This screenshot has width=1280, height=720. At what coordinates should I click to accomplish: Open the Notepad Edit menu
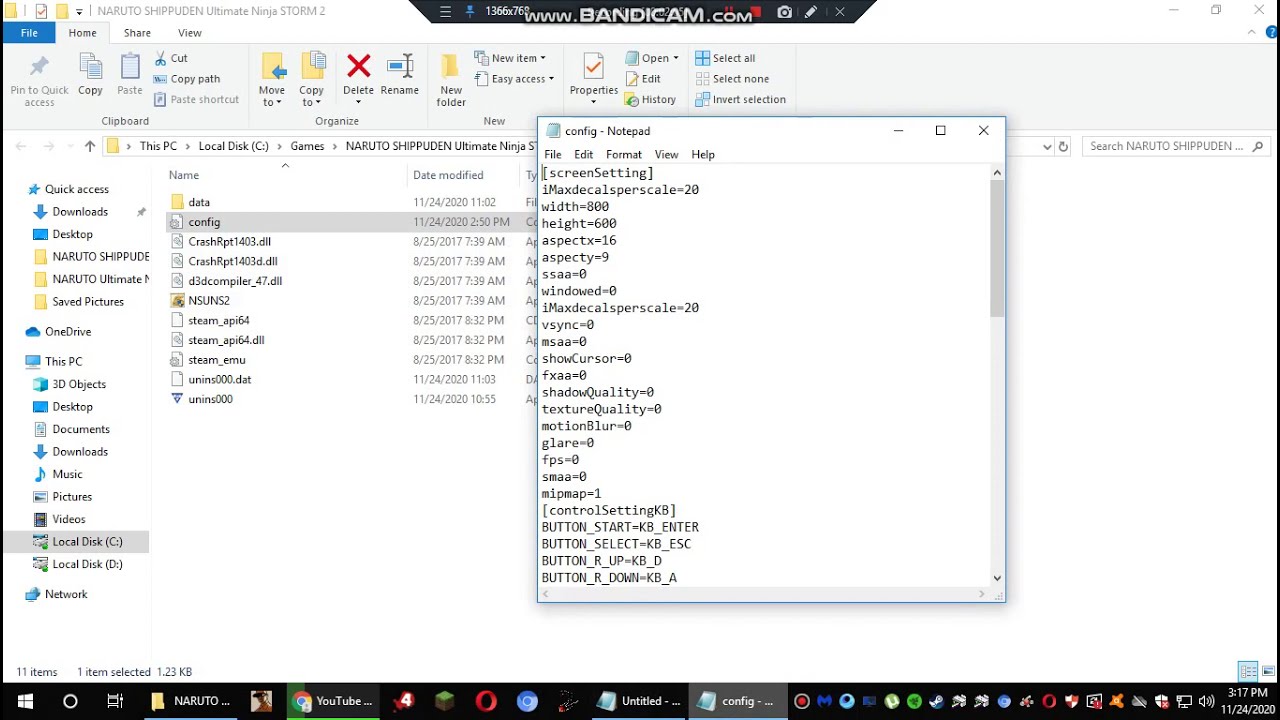click(583, 154)
